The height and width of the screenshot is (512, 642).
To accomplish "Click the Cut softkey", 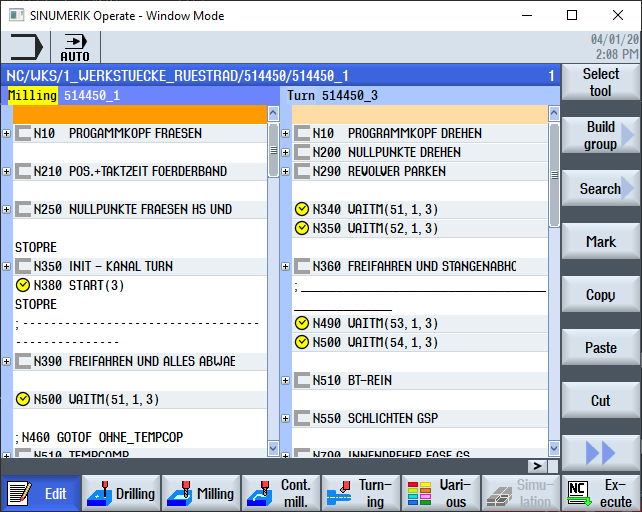I will [601, 400].
